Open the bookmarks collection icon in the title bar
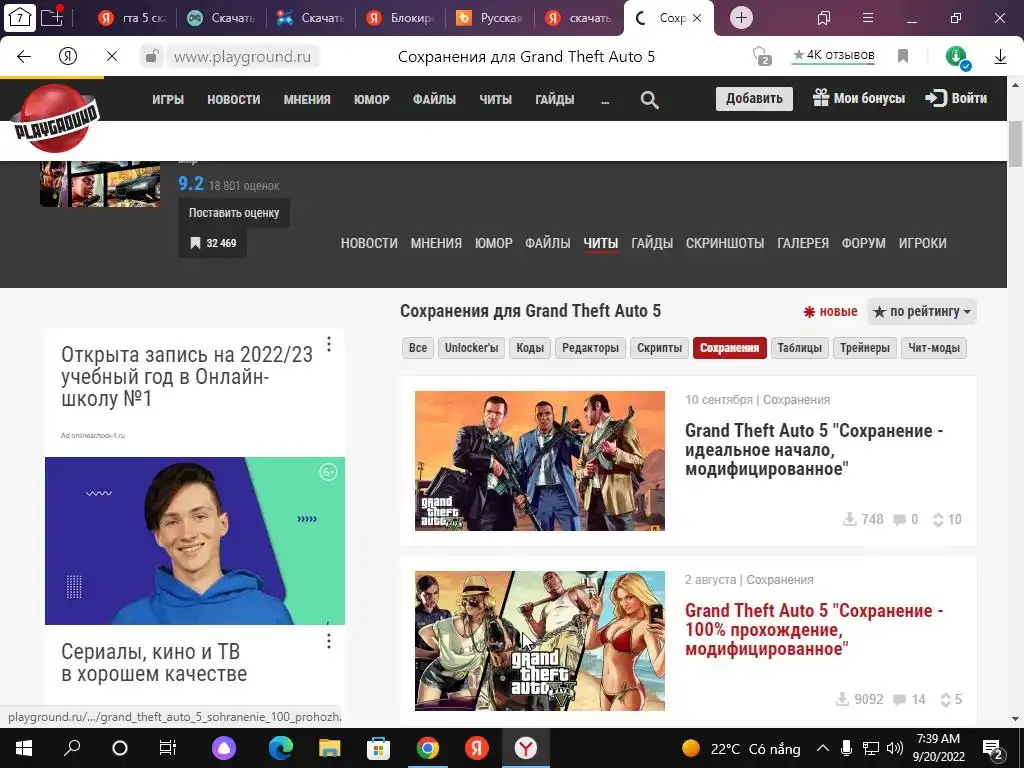Image resolution: width=1024 pixels, height=768 pixels. pos(824,18)
